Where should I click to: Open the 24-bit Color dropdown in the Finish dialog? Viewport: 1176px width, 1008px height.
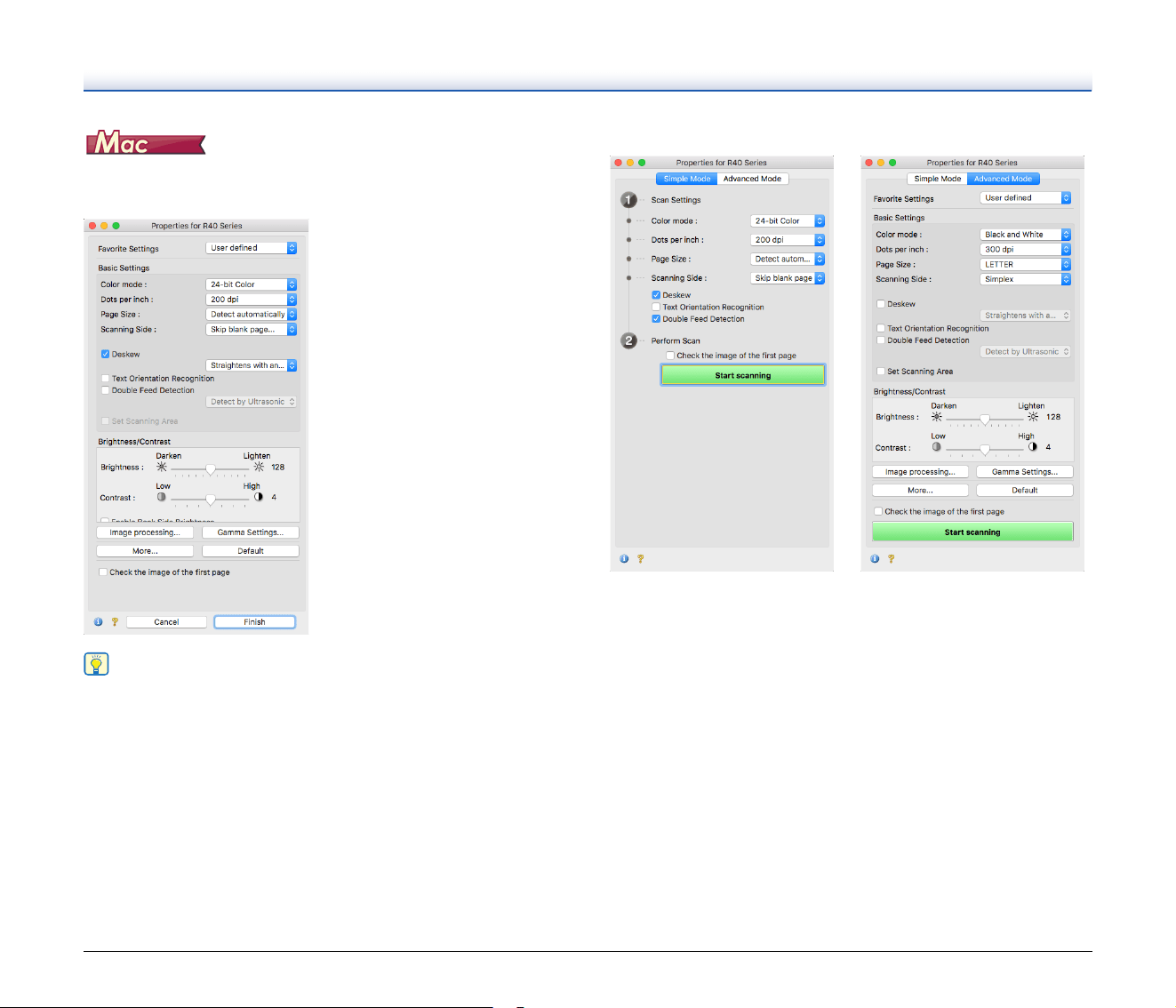251,284
